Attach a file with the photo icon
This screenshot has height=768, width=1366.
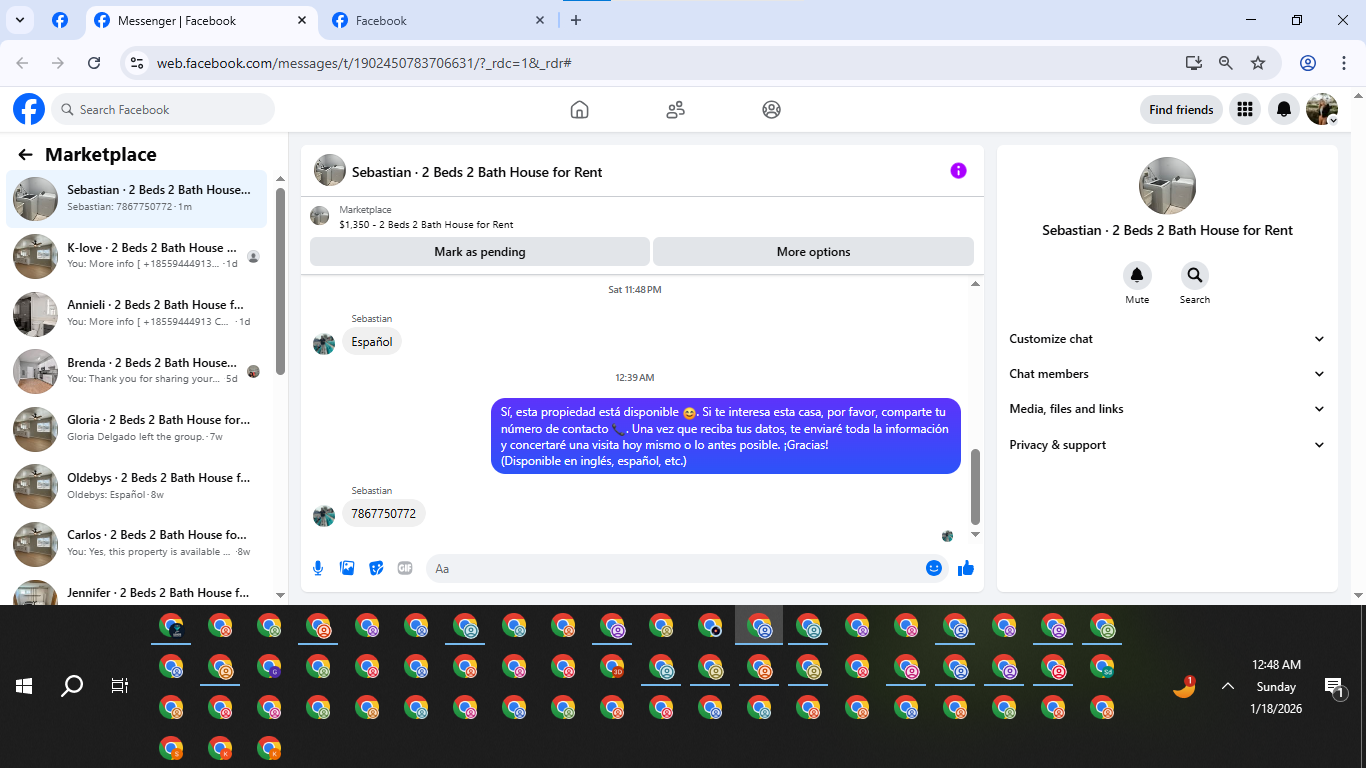click(347, 568)
